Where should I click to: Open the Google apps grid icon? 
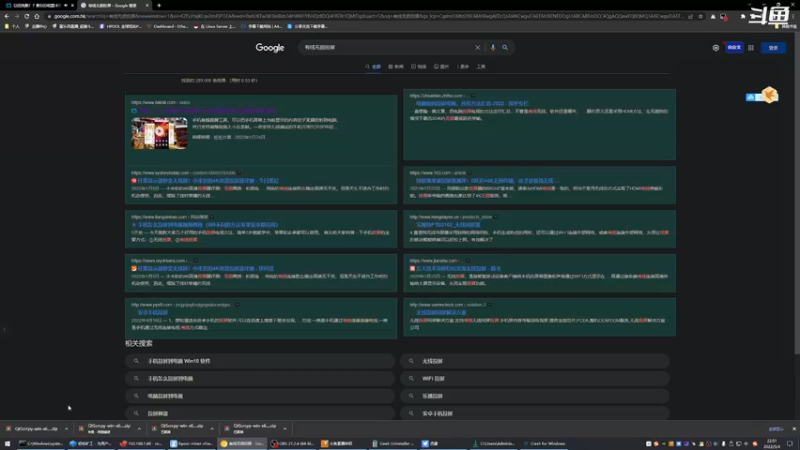tap(751, 47)
